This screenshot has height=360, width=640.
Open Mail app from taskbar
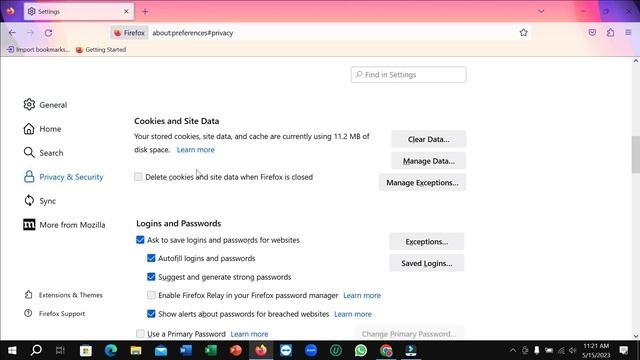[x=161, y=350]
